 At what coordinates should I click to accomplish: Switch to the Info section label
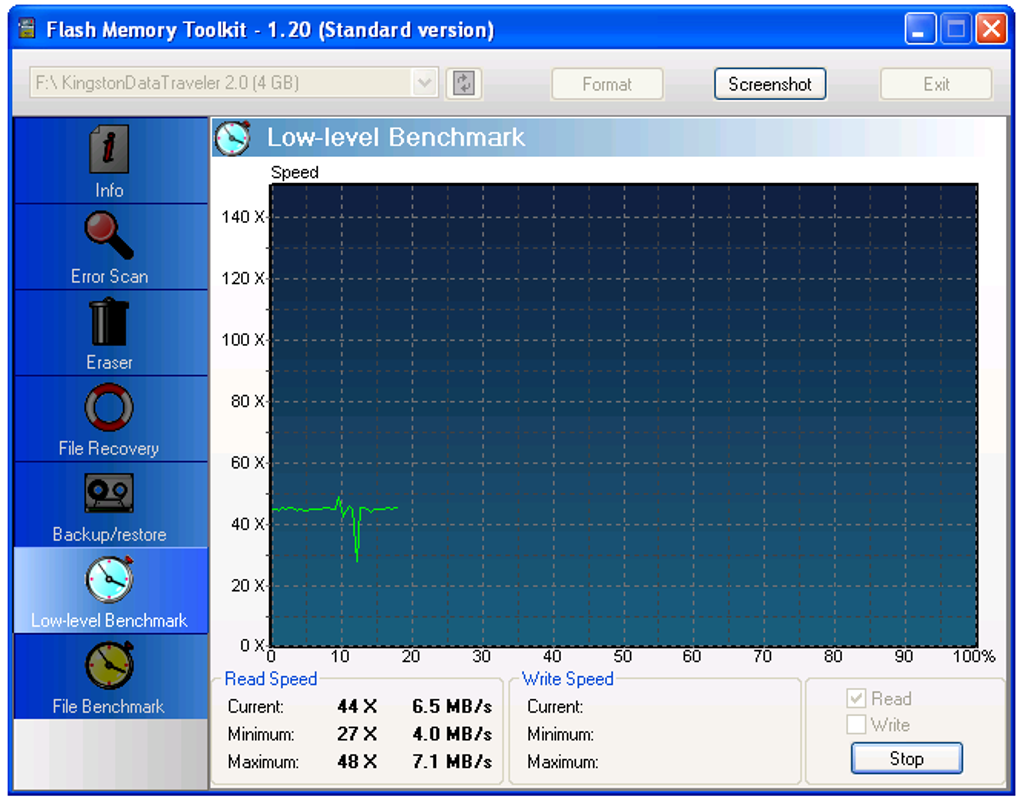[109, 190]
